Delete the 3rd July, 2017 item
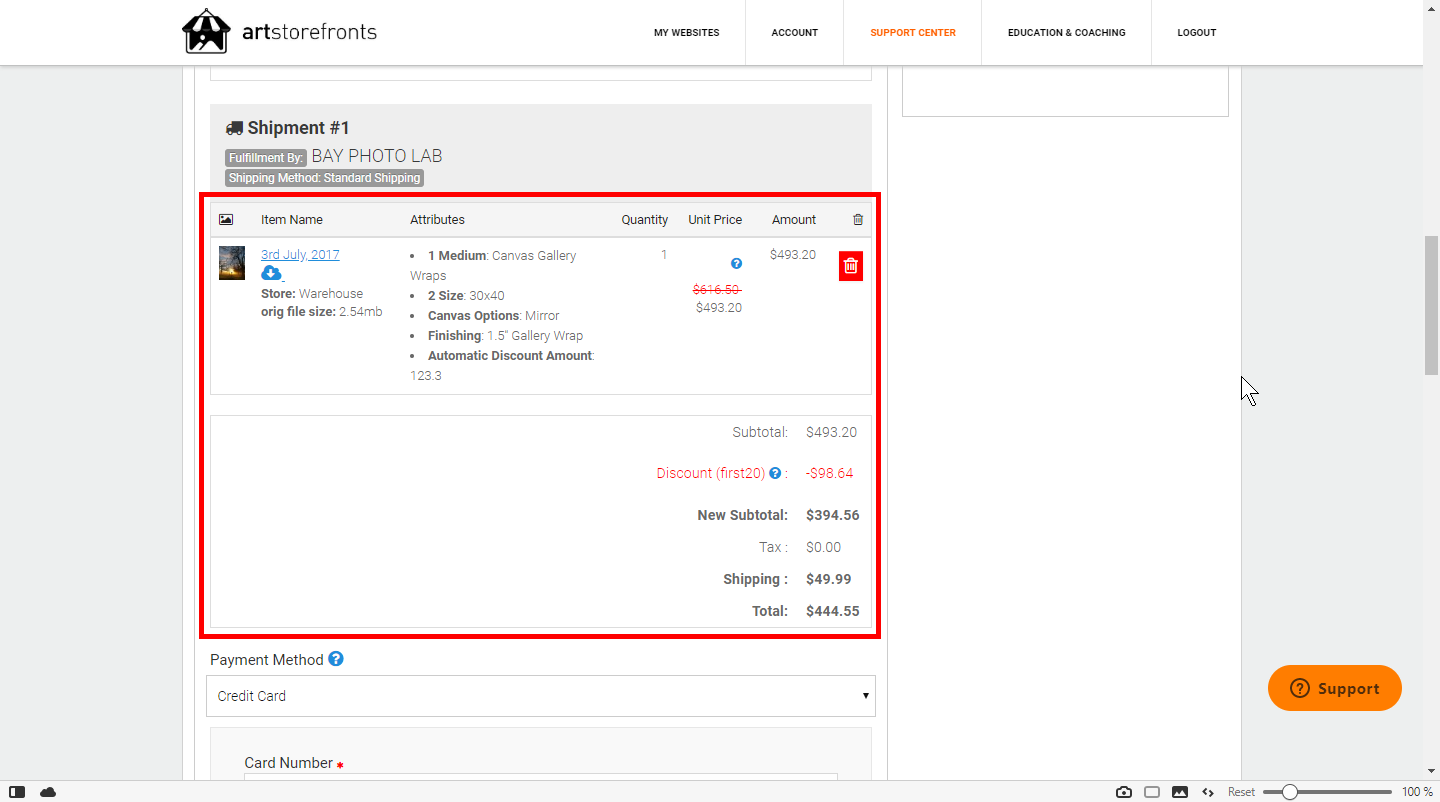 point(851,266)
